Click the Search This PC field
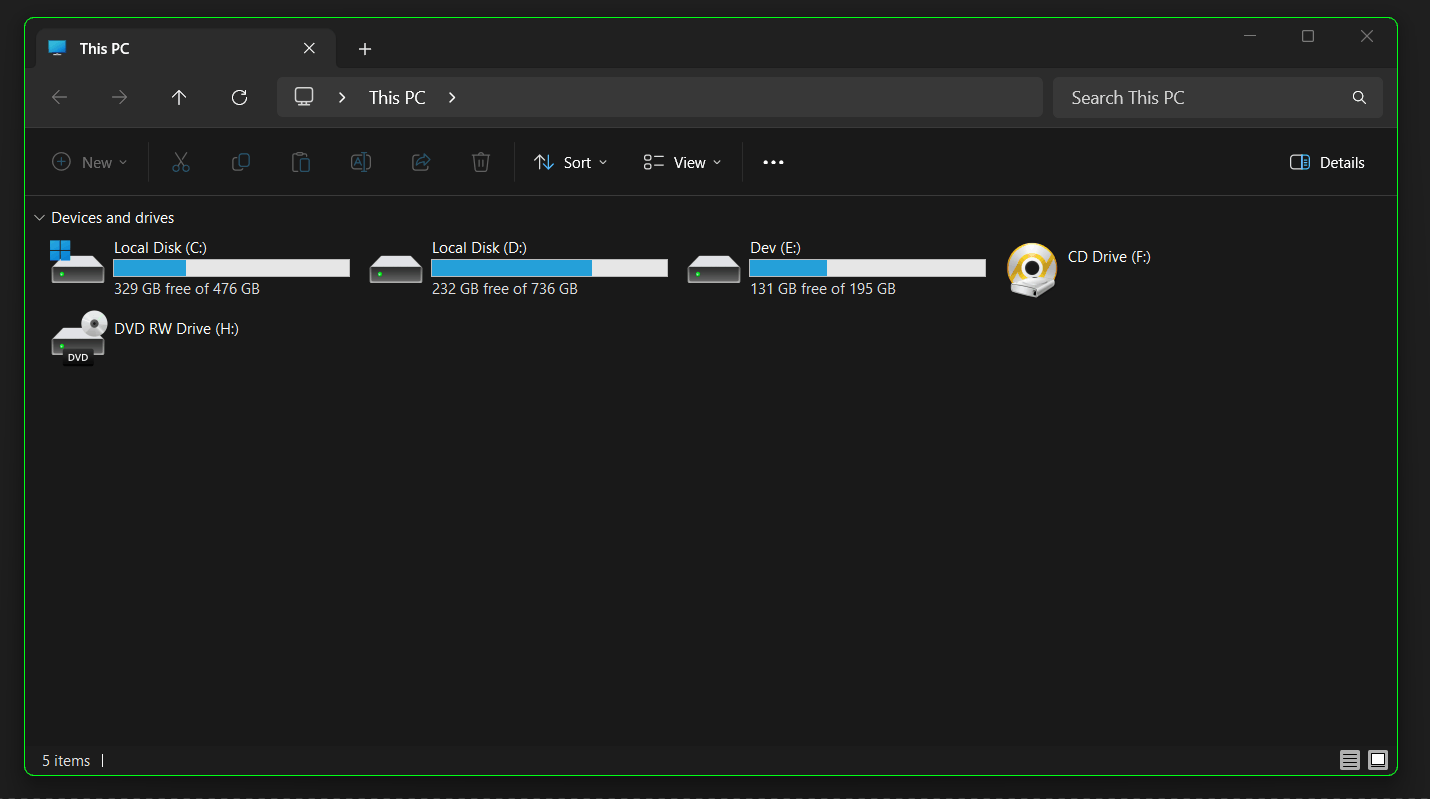The height and width of the screenshot is (799, 1430). pyautogui.click(x=1217, y=97)
